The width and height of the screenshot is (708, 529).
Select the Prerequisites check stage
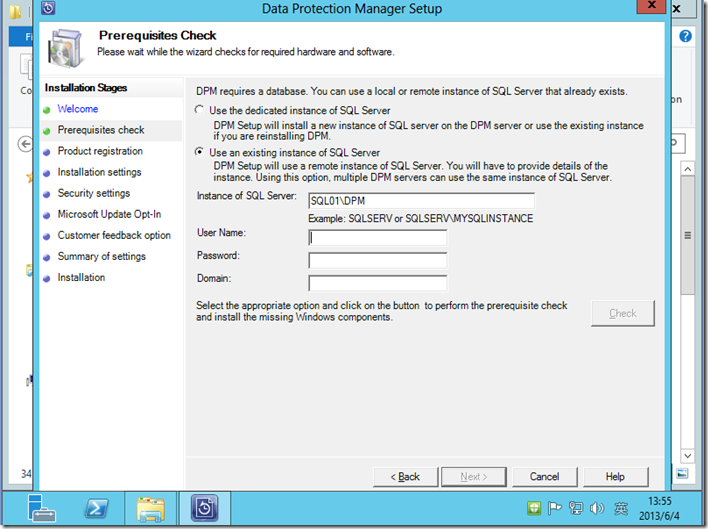101,130
